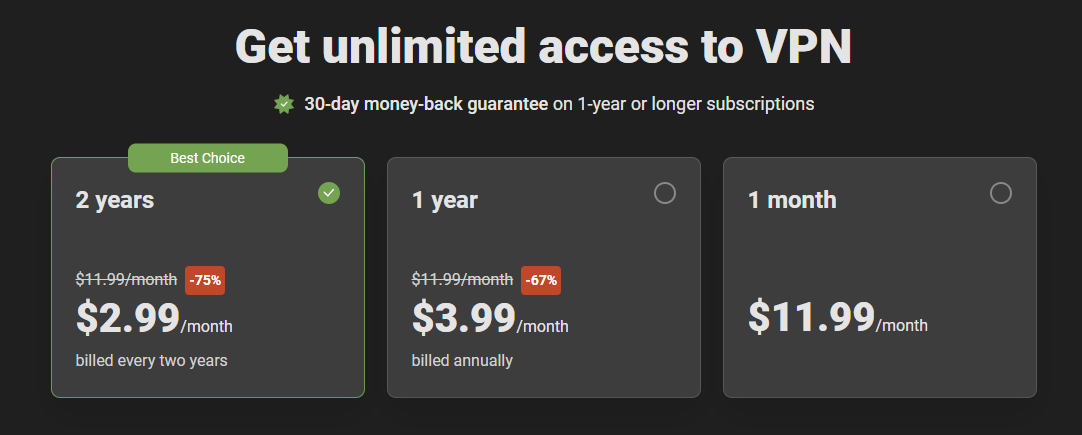Click the 1 month plan title

click(792, 200)
